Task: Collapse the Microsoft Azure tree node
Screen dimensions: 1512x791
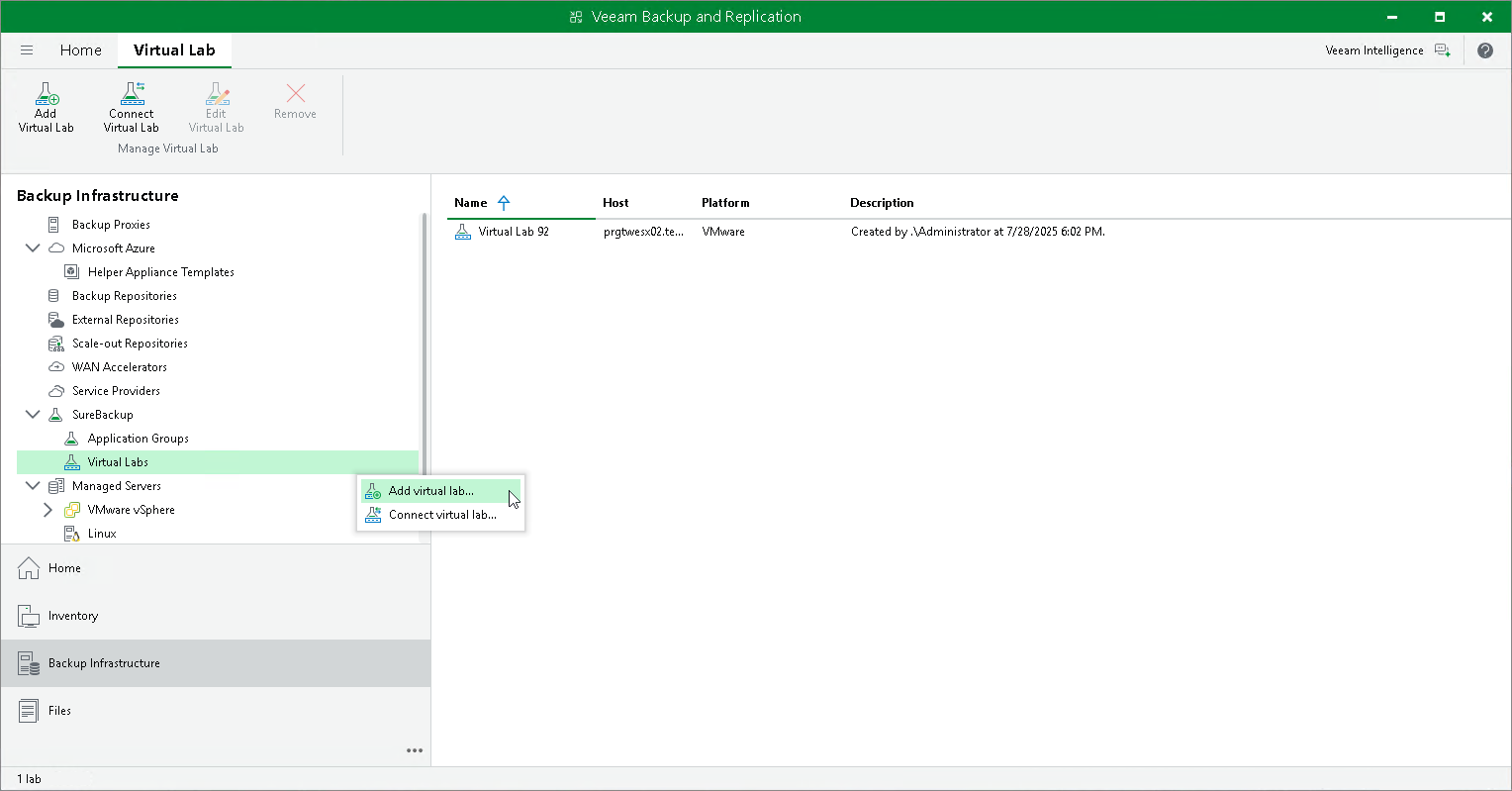Action: (x=33, y=248)
